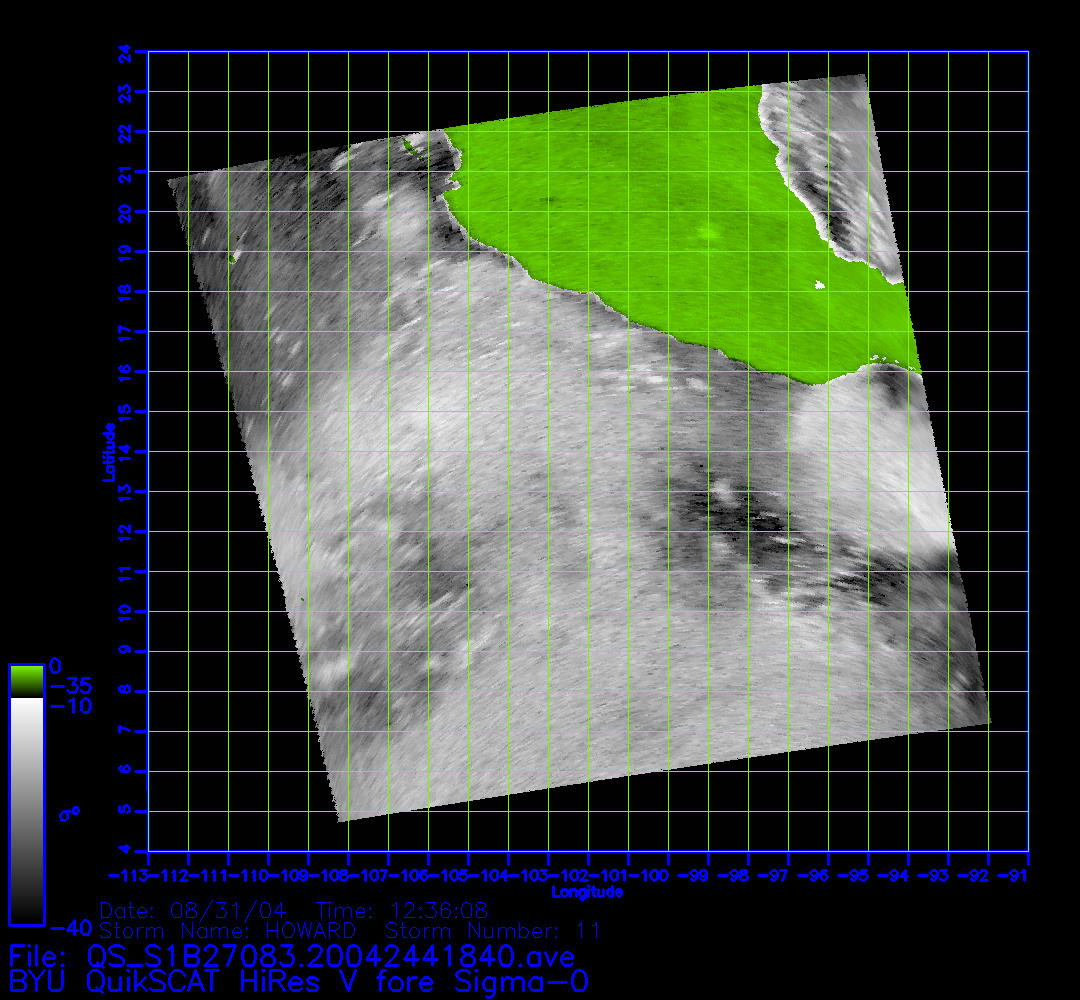The height and width of the screenshot is (1000, 1080).
Task: Click the -10 label beside the color bar
Action: (x=70, y=707)
